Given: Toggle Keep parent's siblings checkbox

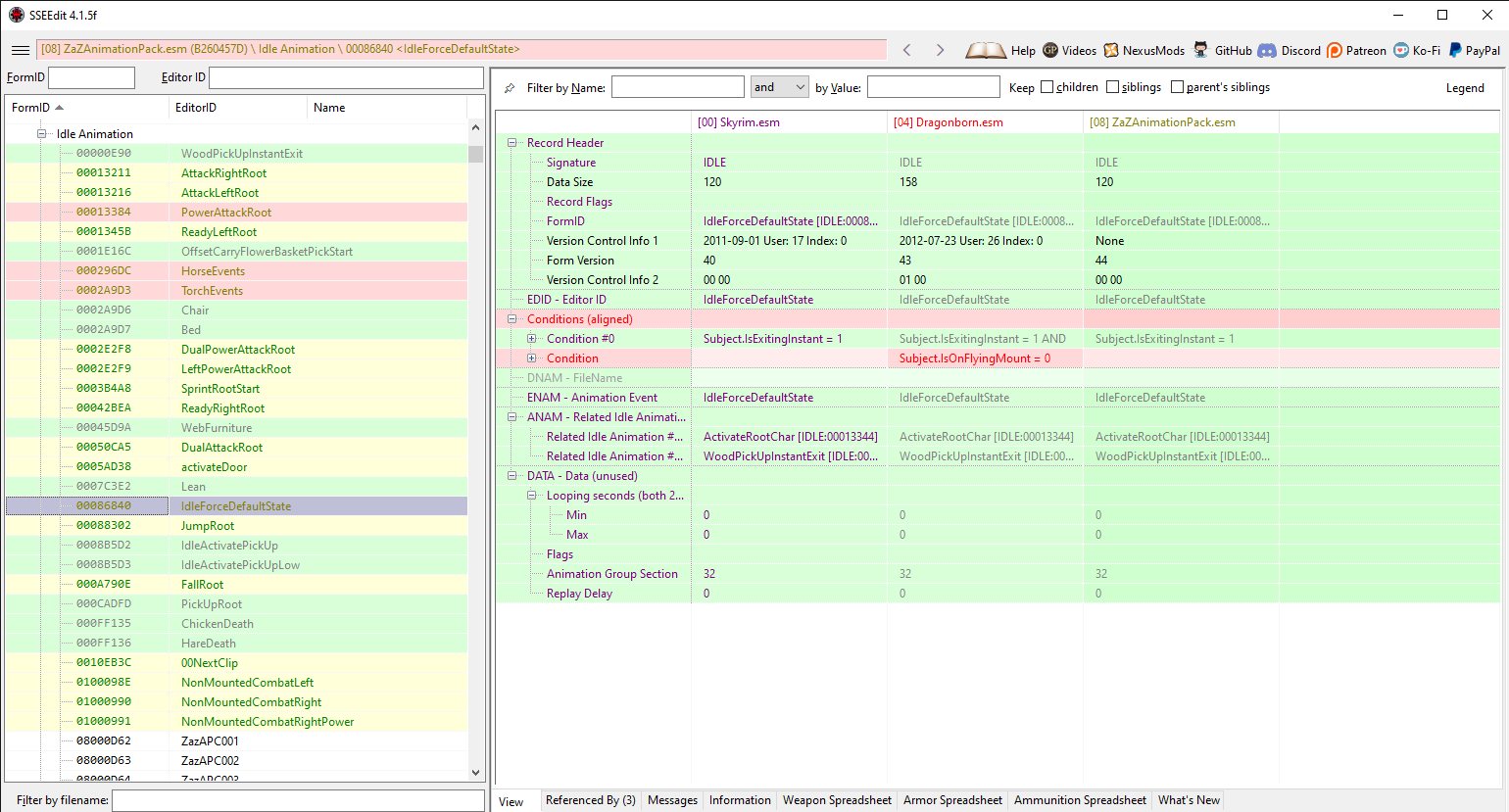Looking at the screenshot, I should click(x=1177, y=87).
